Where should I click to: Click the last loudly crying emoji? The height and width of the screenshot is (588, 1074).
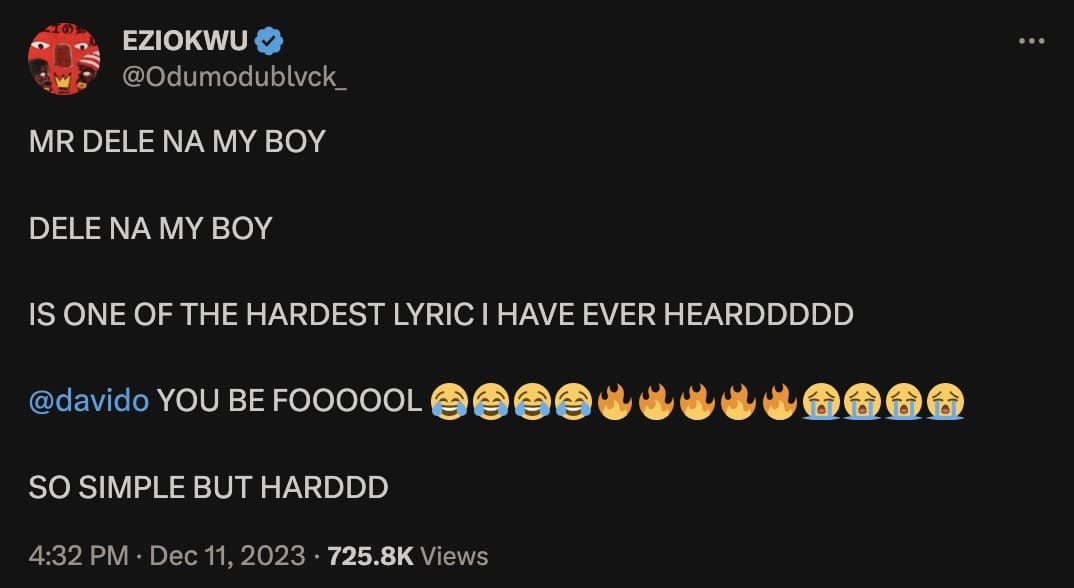[945, 401]
